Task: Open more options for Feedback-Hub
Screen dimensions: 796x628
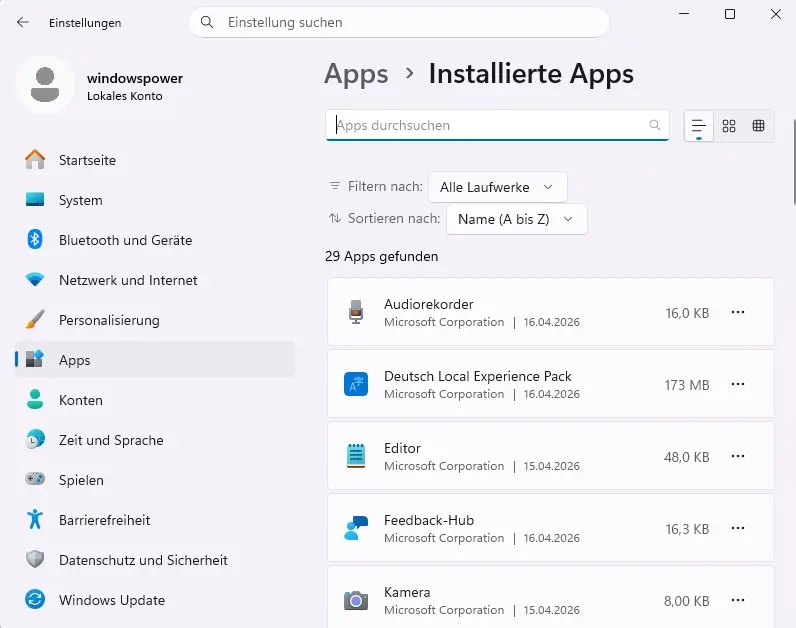Action: tap(738, 528)
